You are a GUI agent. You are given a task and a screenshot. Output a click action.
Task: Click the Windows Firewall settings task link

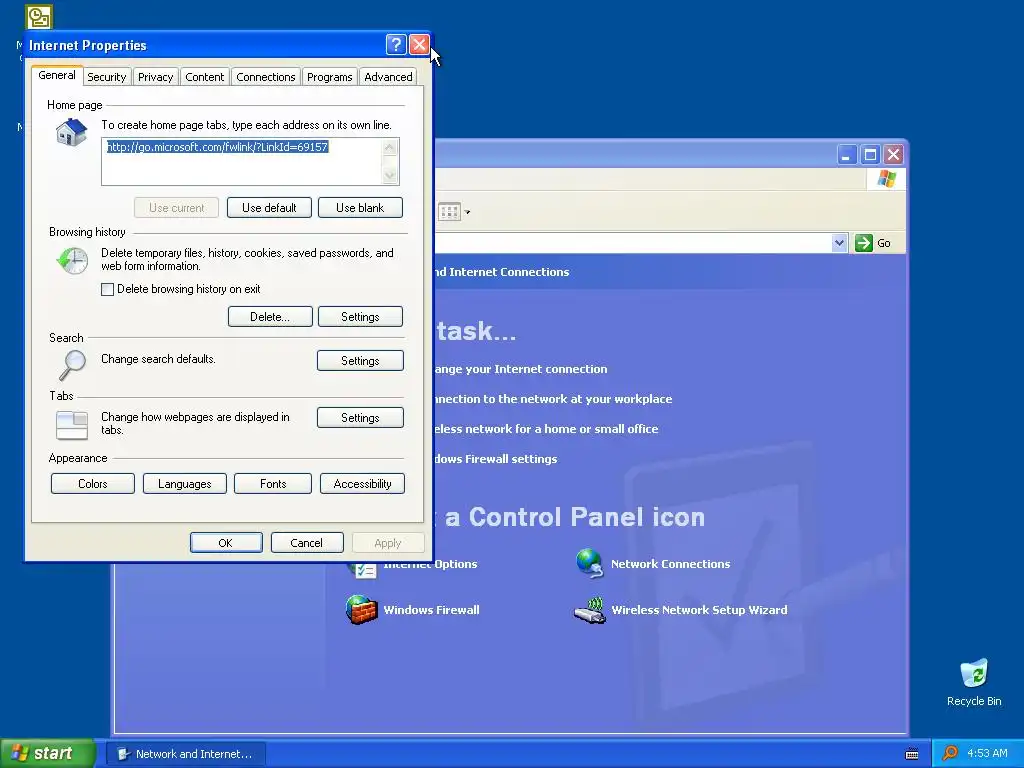(495, 459)
